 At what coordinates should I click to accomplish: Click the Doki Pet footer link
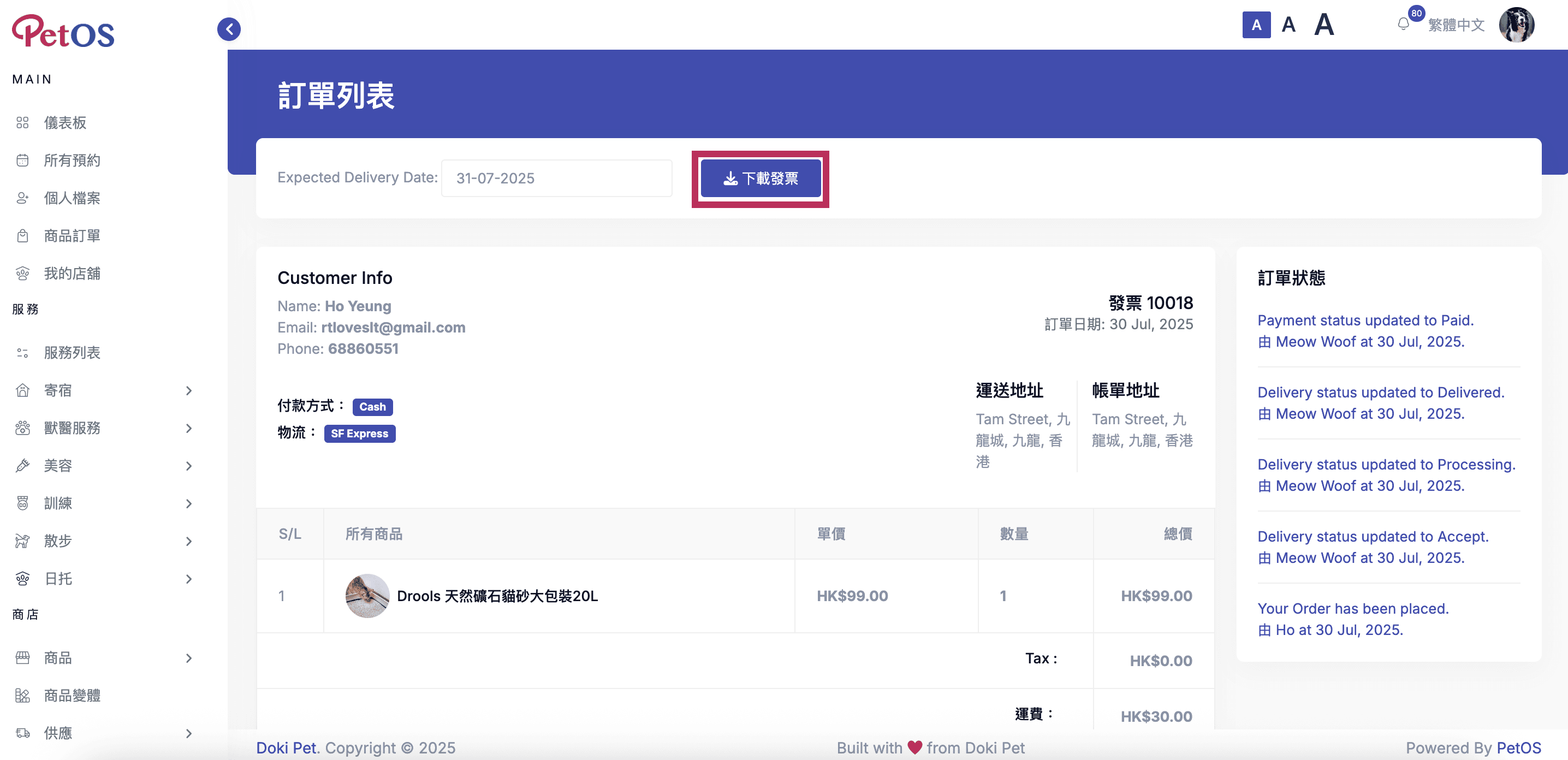(x=286, y=748)
